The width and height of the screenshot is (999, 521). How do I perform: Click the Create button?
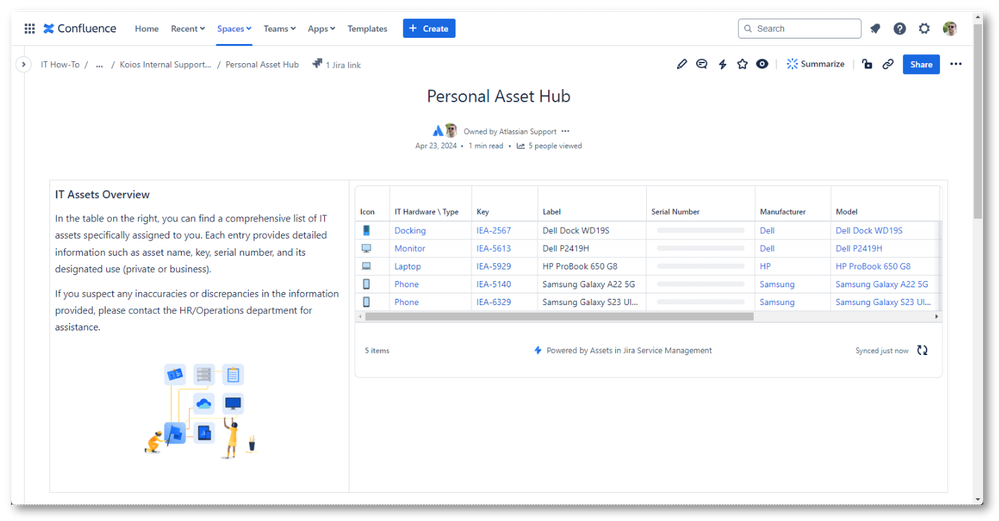pos(429,29)
